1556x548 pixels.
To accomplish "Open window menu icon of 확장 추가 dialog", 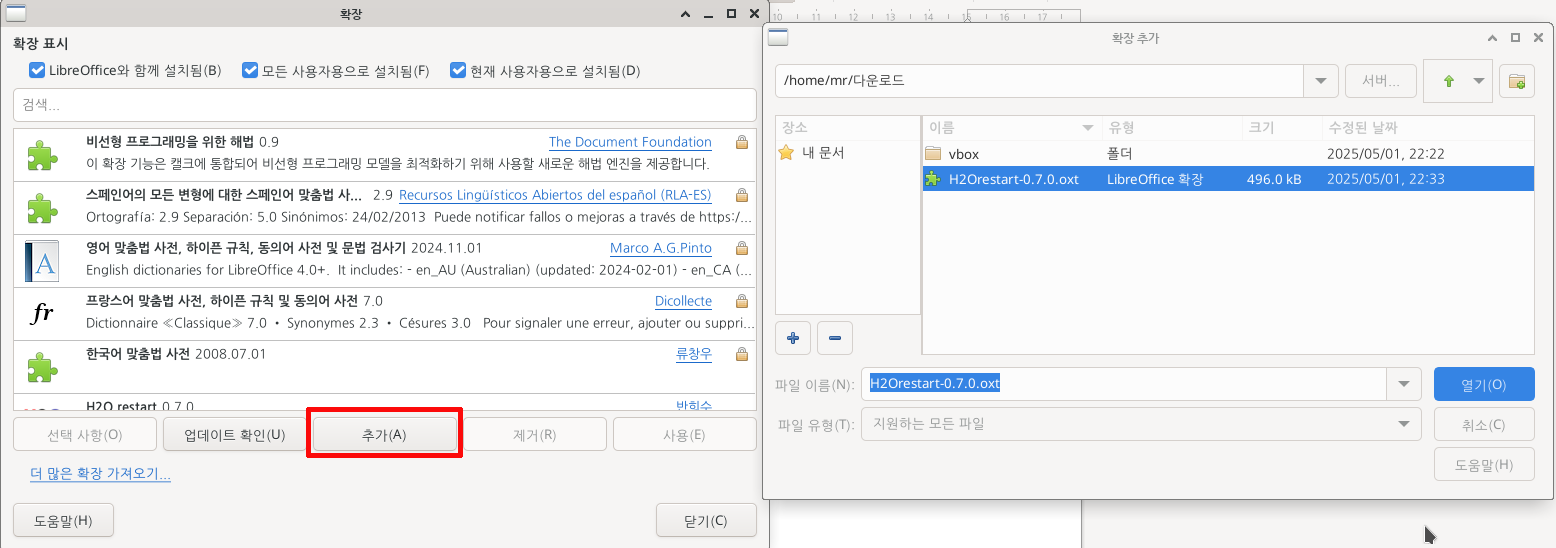I will pyautogui.click(x=778, y=38).
